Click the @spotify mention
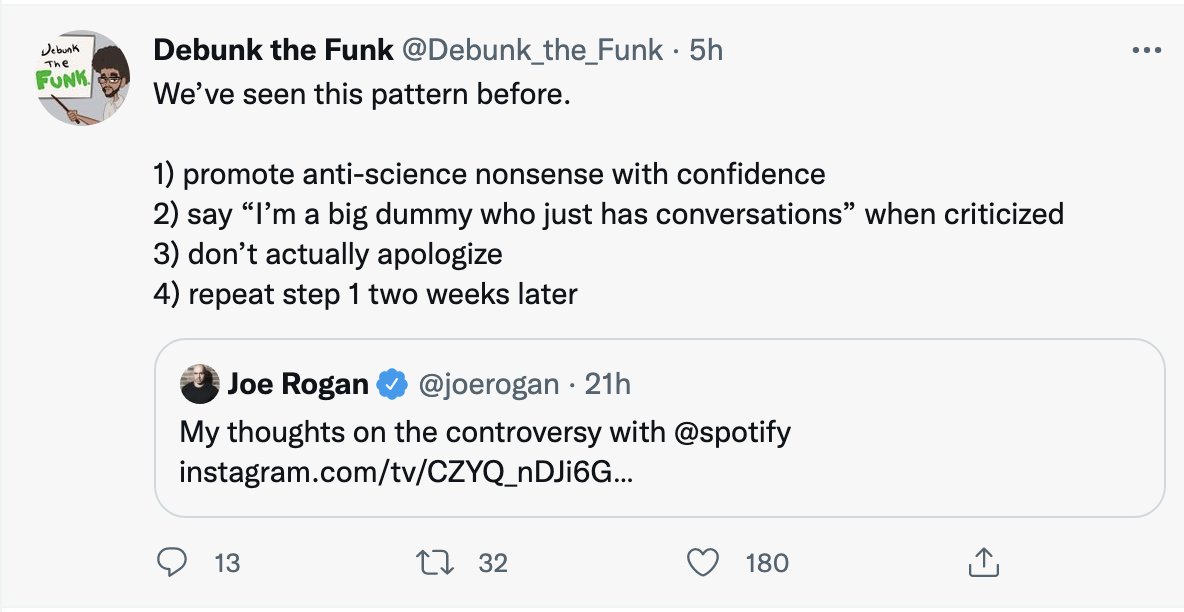 (x=731, y=433)
